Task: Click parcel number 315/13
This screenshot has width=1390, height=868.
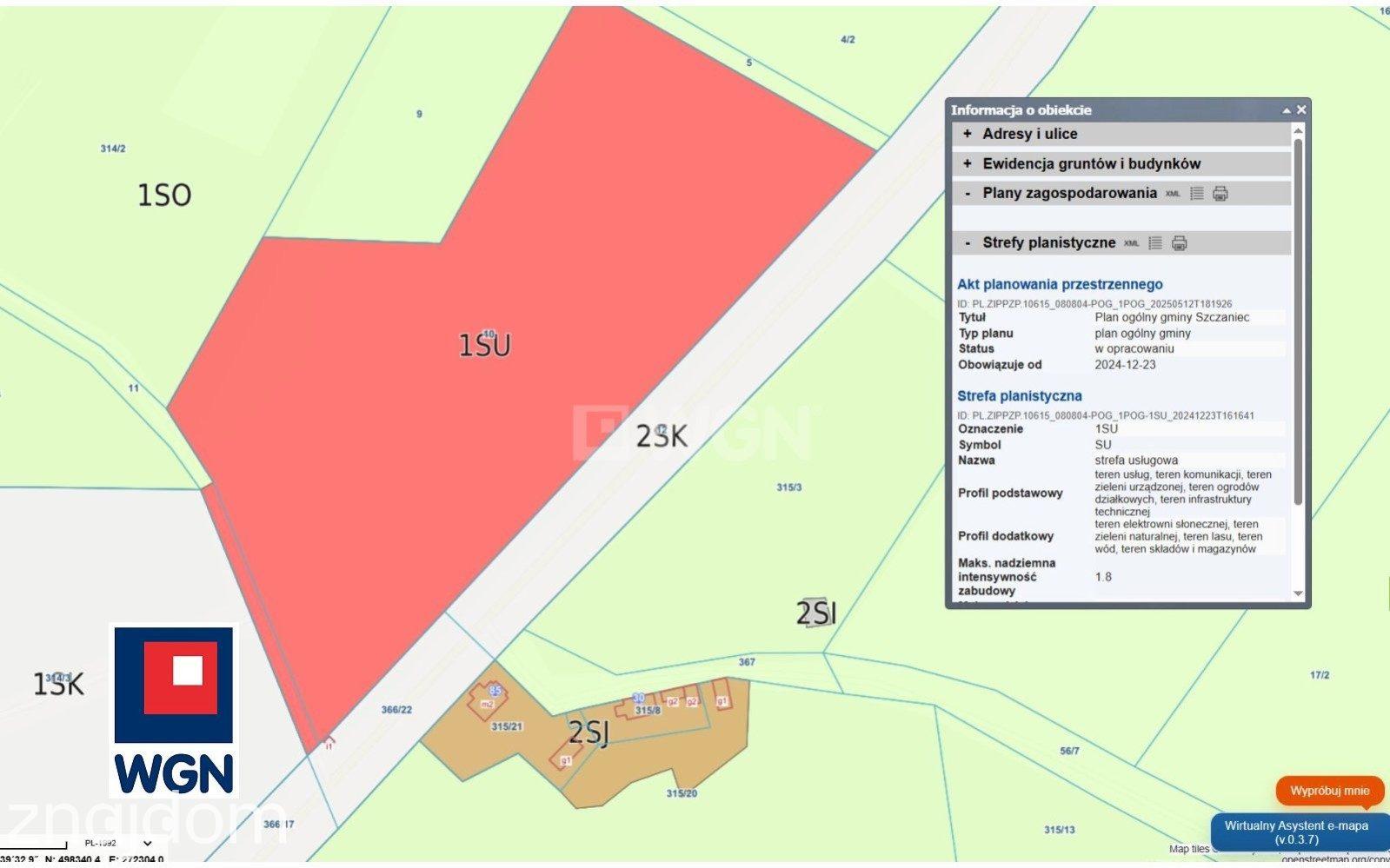Action: (x=1059, y=830)
